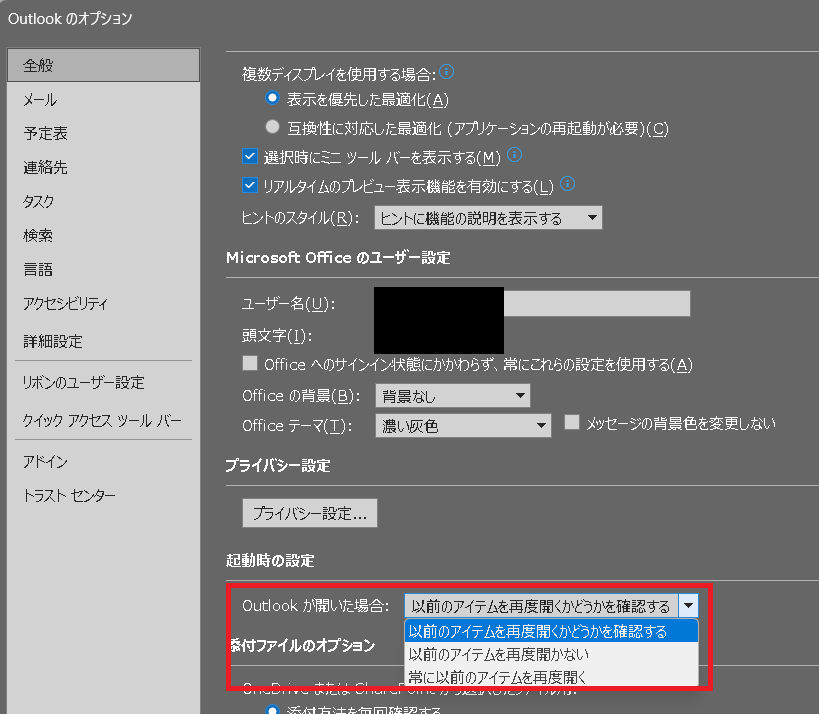Click the ユーザー名 input field

coord(532,303)
